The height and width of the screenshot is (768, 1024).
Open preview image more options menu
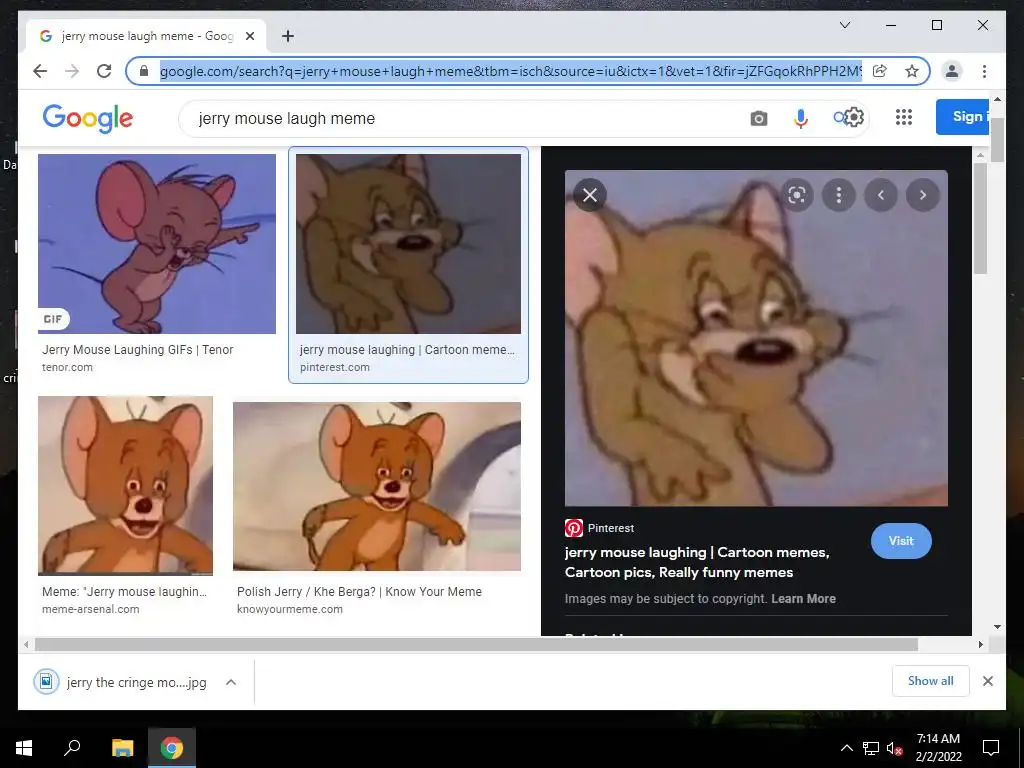coord(839,195)
